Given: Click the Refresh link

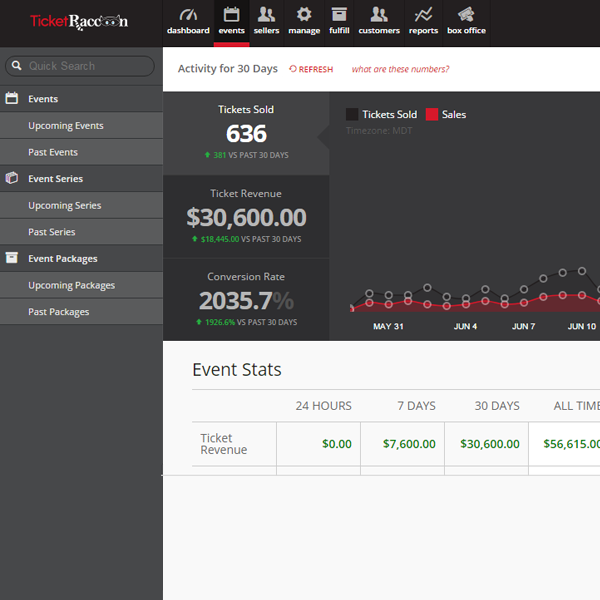Looking at the screenshot, I should click(311, 69).
